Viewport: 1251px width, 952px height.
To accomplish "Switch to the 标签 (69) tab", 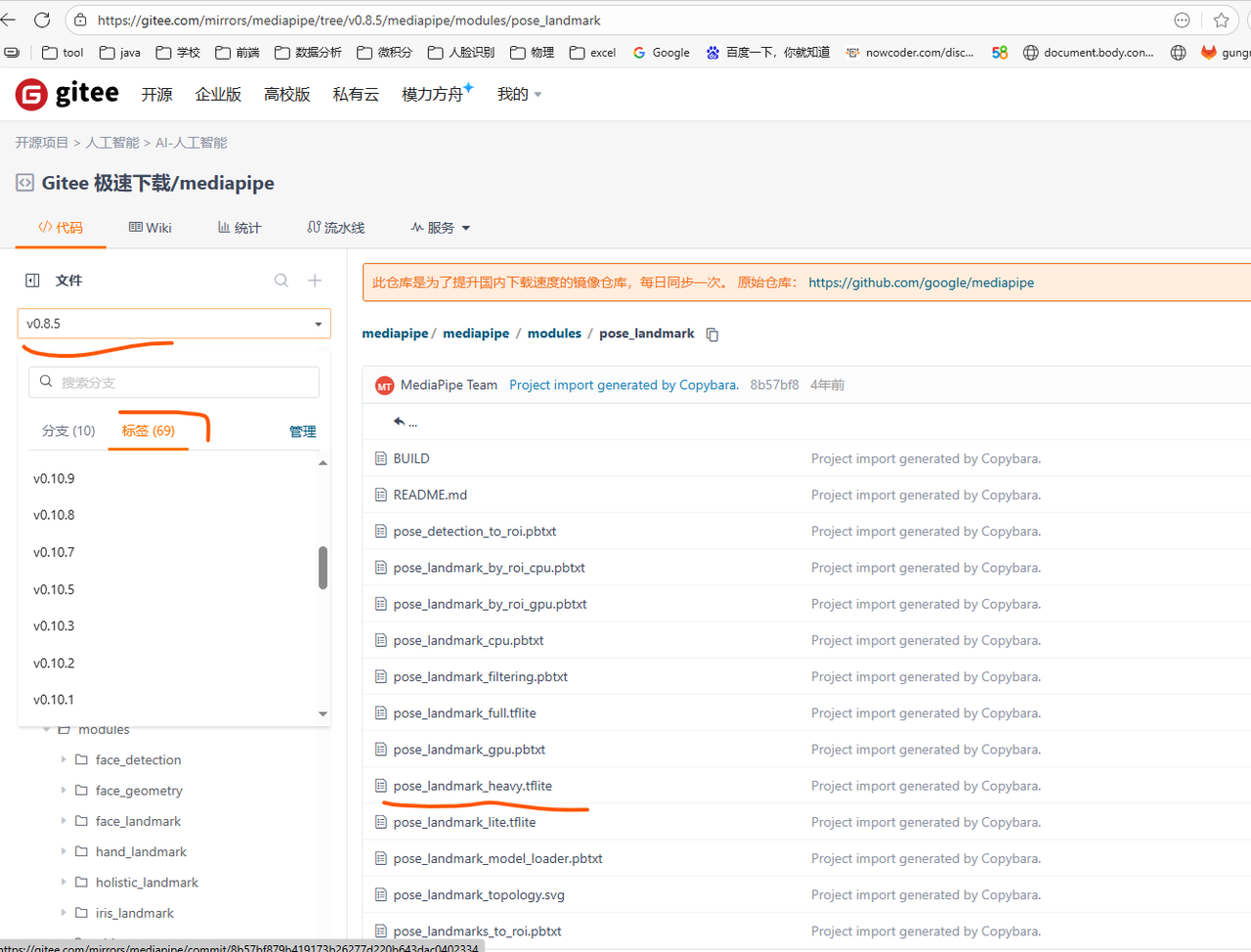I will tap(149, 431).
